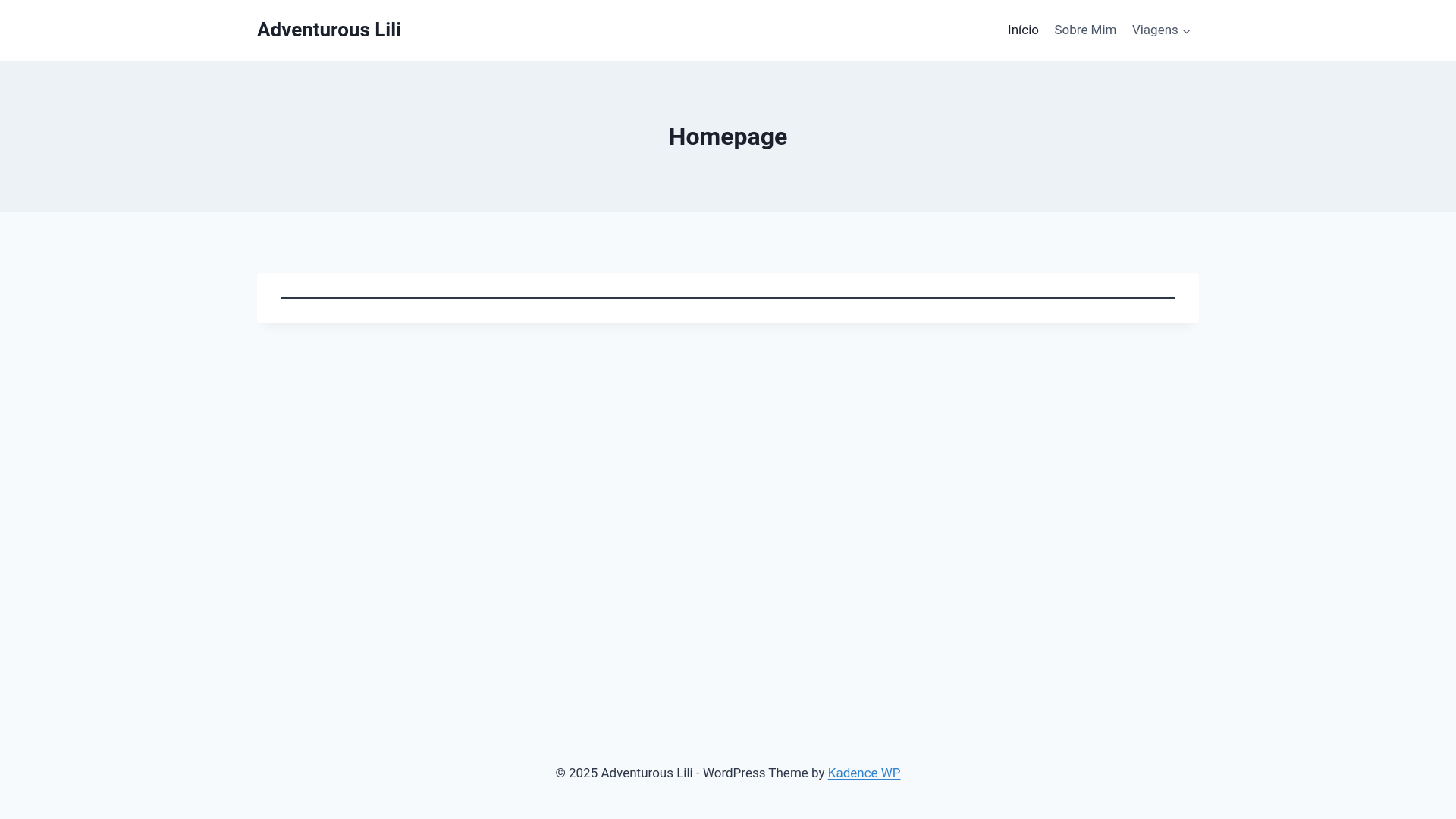The image size is (1456, 819).
Task: Open the Sobre Mim page
Action: 1085,30
